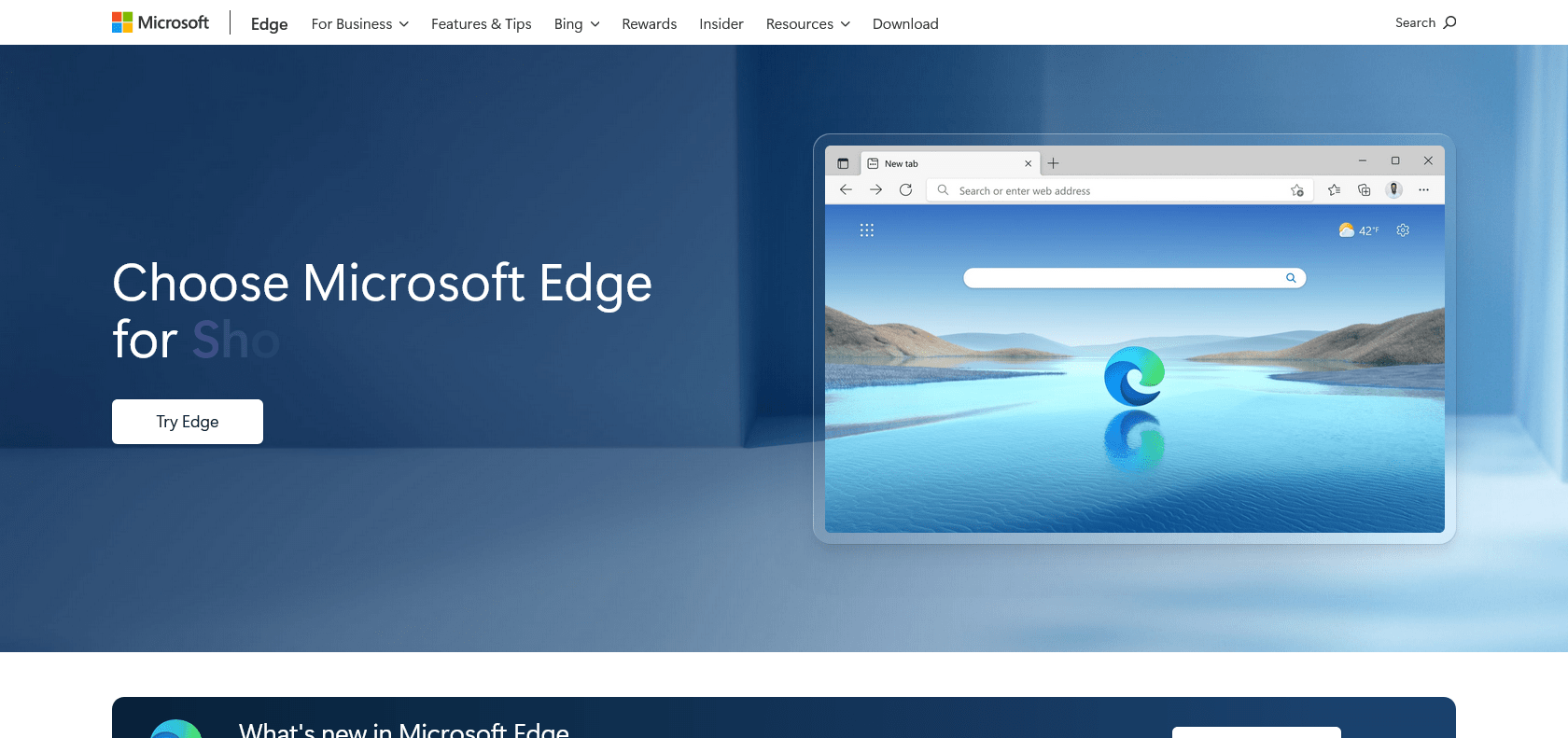Open site Search with magnifier icon
1568x738 pixels.
[1425, 22]
